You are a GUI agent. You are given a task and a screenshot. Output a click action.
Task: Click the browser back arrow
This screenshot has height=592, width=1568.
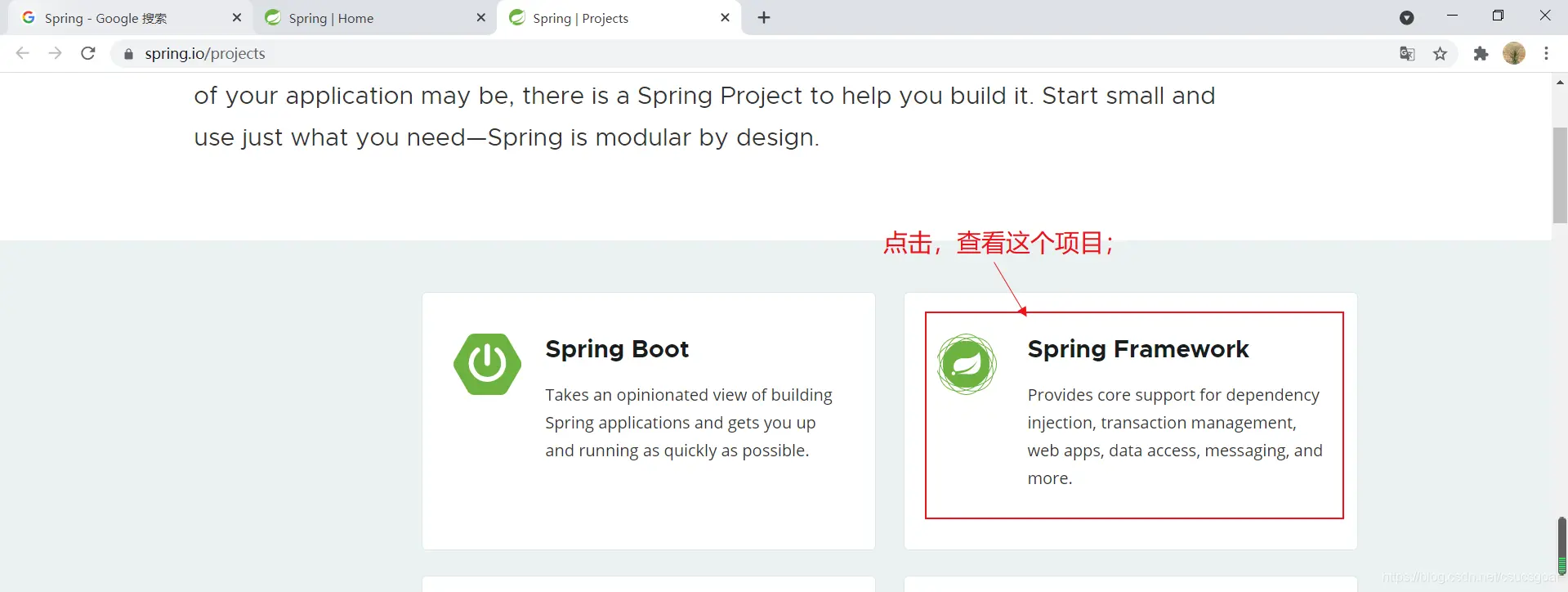23,53
